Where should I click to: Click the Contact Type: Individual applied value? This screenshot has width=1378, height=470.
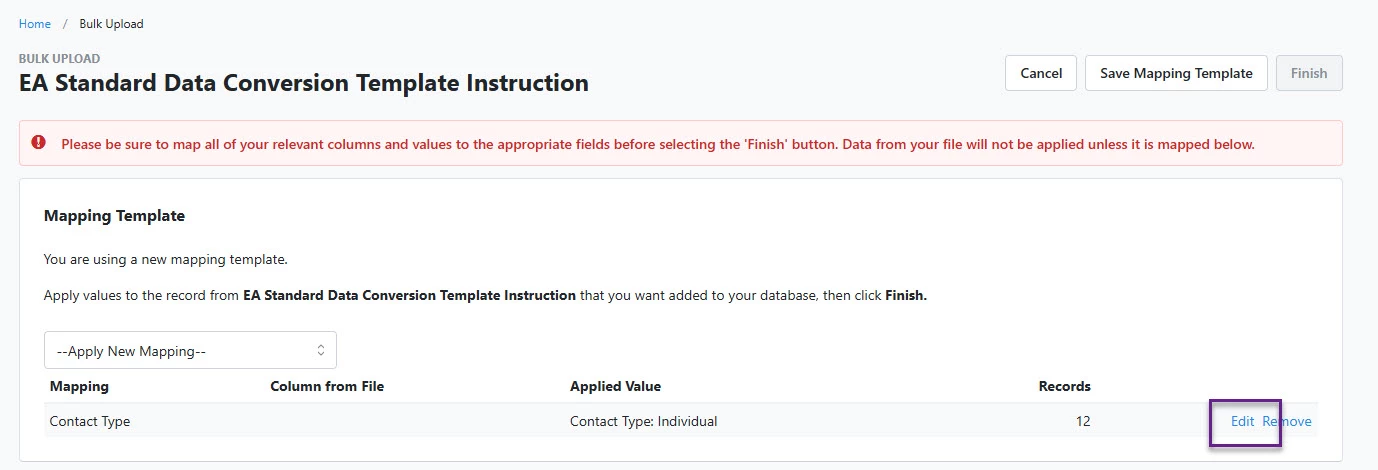[644, 421]
